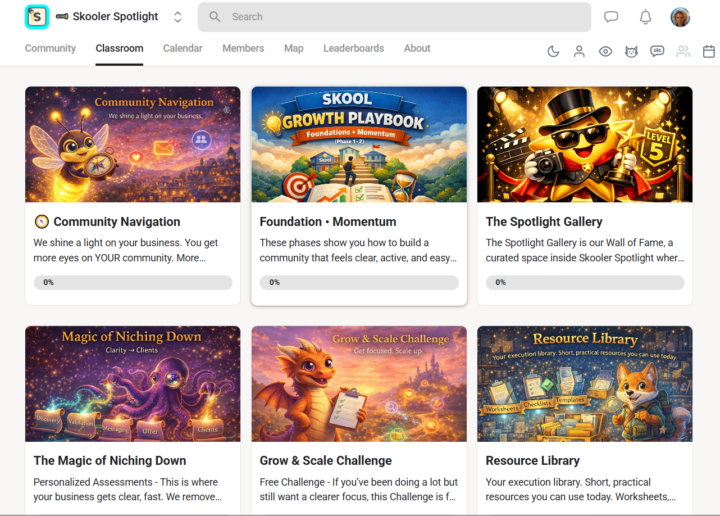
Task: Click the calendar icon in the toolbar
Action: [x=709, y=51]
